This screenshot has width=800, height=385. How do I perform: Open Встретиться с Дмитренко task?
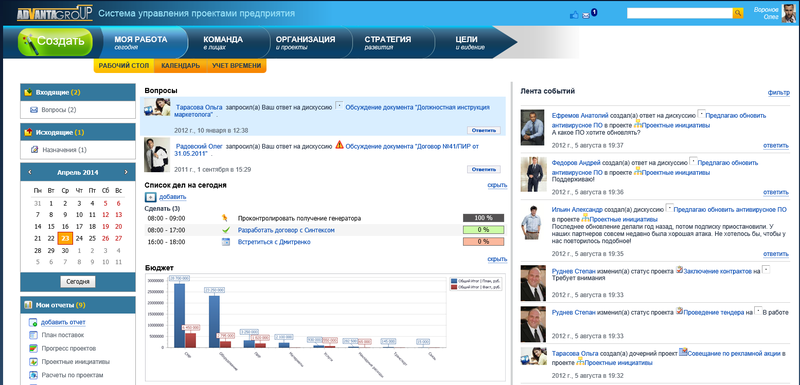pyautogui.click(x=274, y=242)
